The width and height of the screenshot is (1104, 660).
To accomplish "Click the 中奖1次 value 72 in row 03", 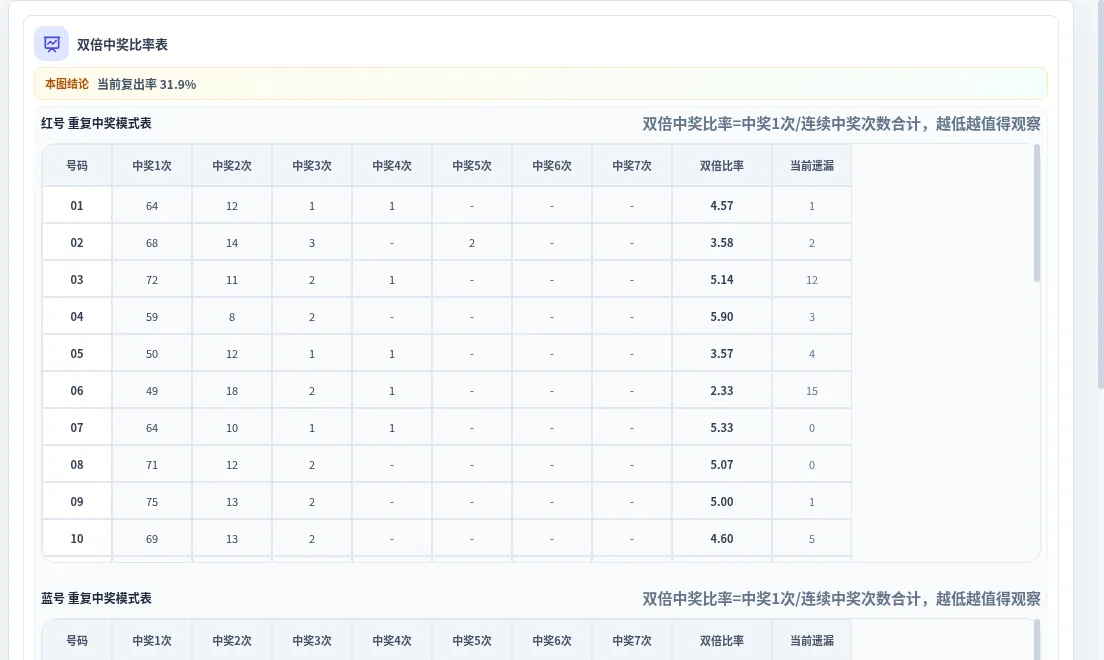I will coord(152,280).
